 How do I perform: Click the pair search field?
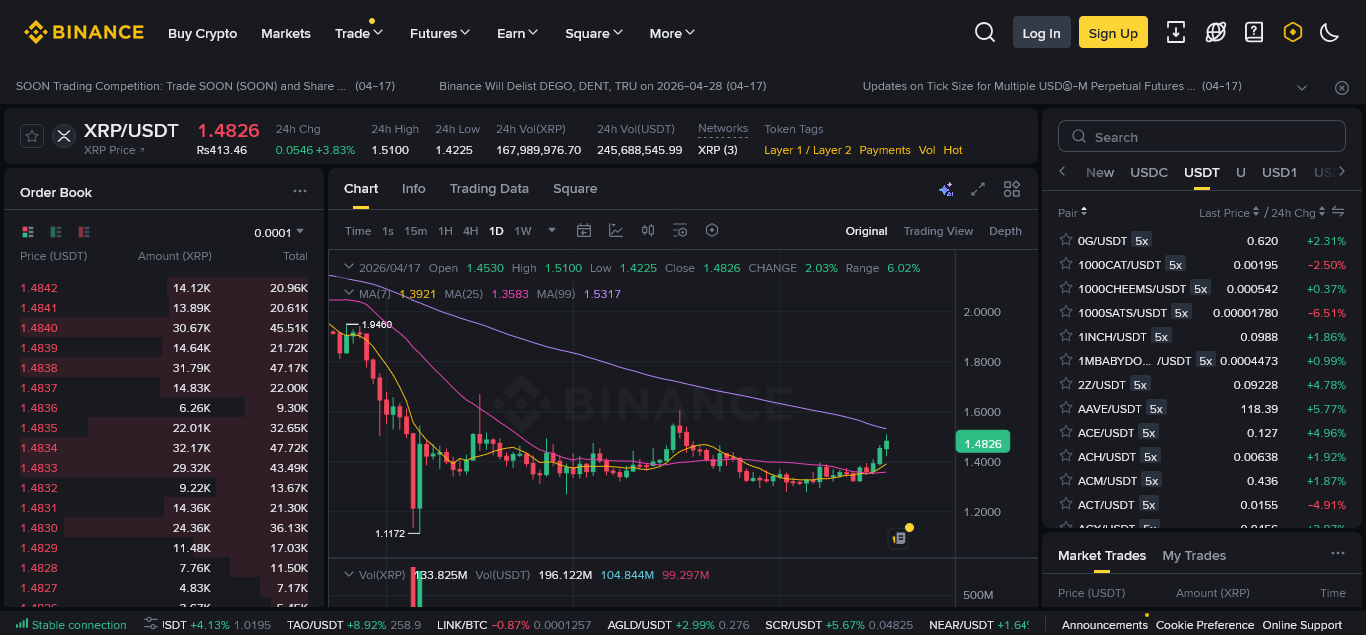(x=1202, y=137)
